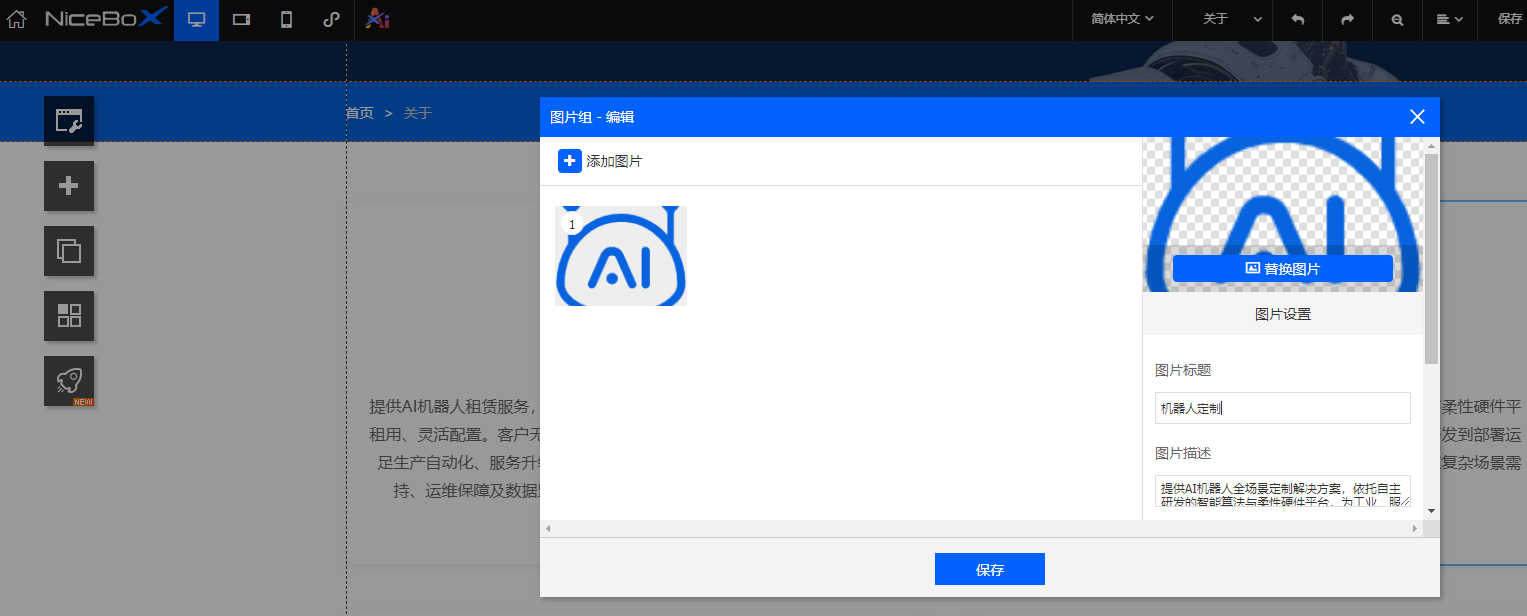1527x616 pixels.
Task: Click the blue plus add-image icon
Action: point(570,161)
